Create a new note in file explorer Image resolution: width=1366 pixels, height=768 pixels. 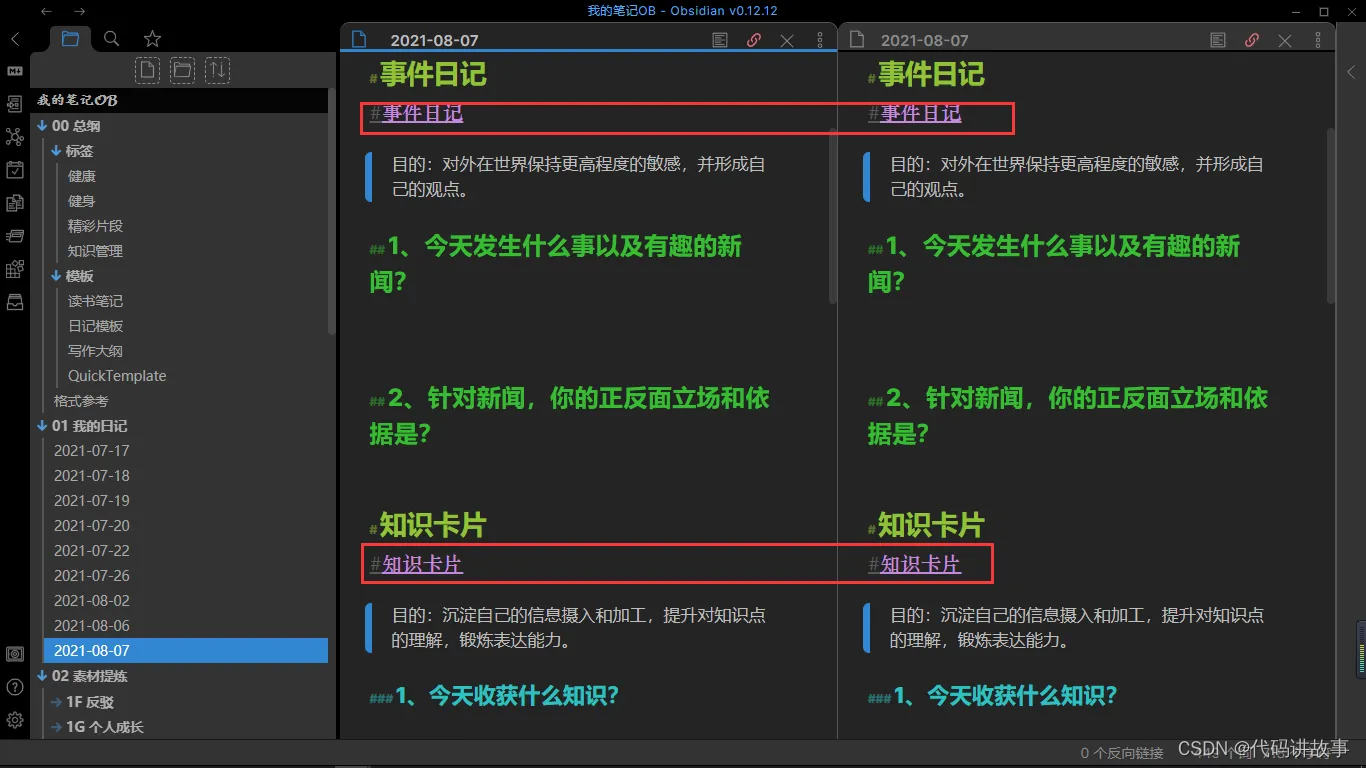click(x=148, y=70)
